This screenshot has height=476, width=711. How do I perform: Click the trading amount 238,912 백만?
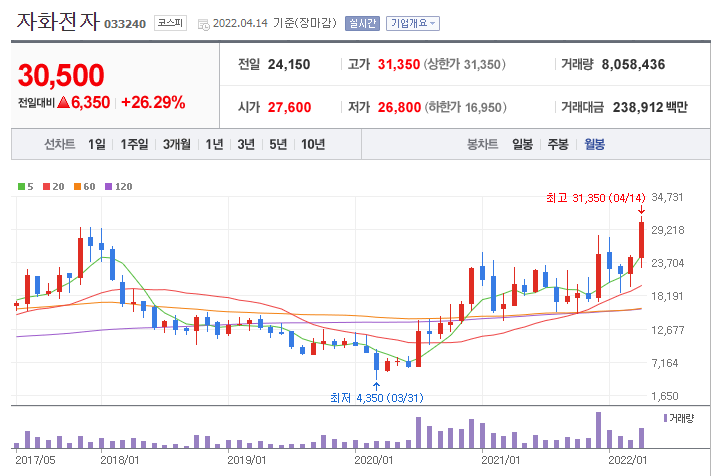click(650, 107)
